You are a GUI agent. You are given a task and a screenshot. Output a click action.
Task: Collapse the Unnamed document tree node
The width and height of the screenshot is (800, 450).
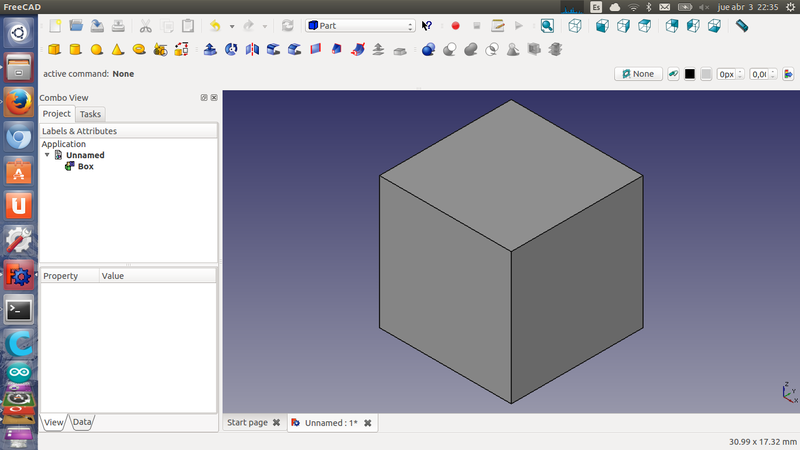(47, 155)
